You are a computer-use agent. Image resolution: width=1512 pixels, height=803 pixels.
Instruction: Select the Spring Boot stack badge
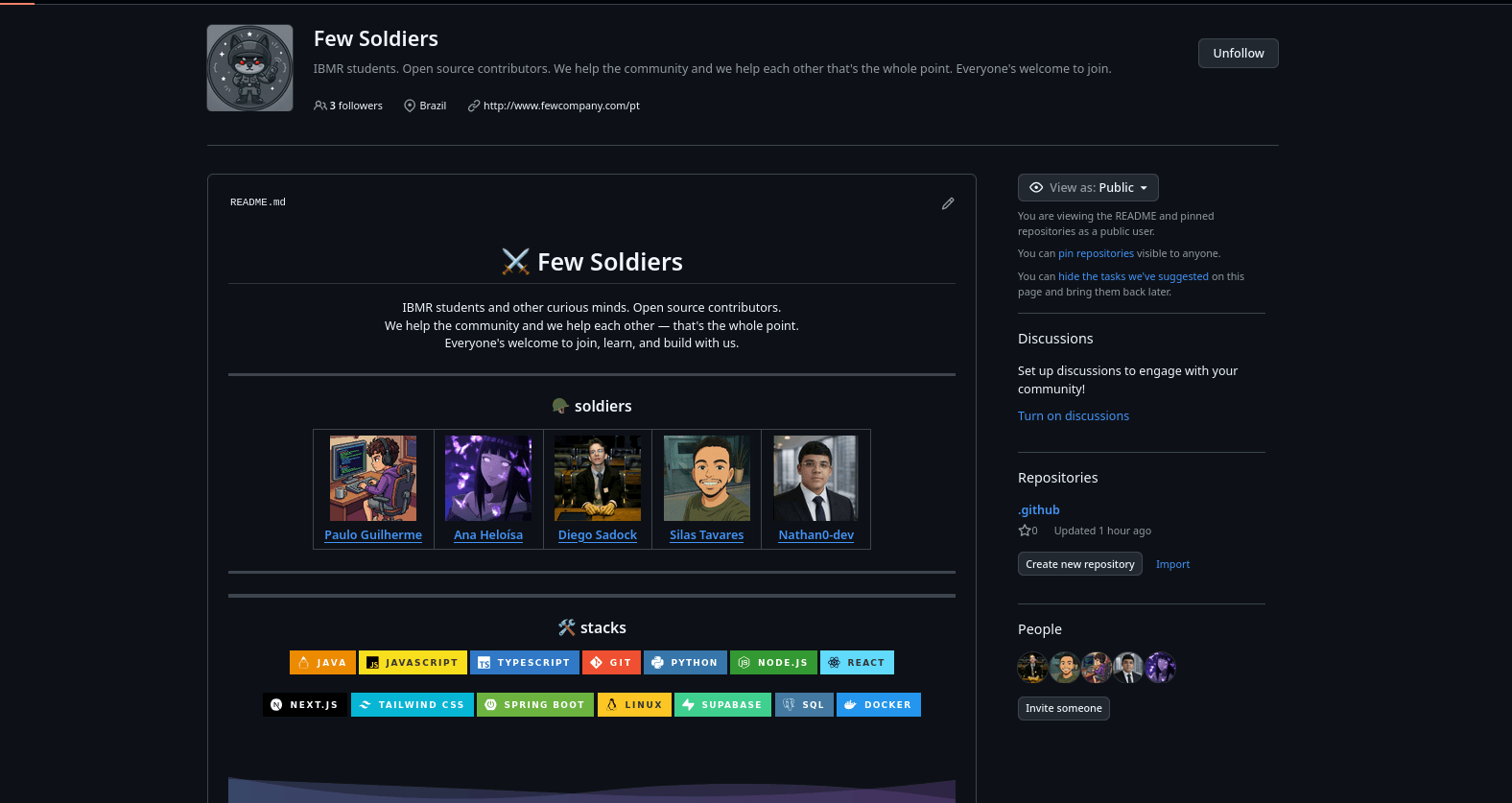[x=534, y=704]
